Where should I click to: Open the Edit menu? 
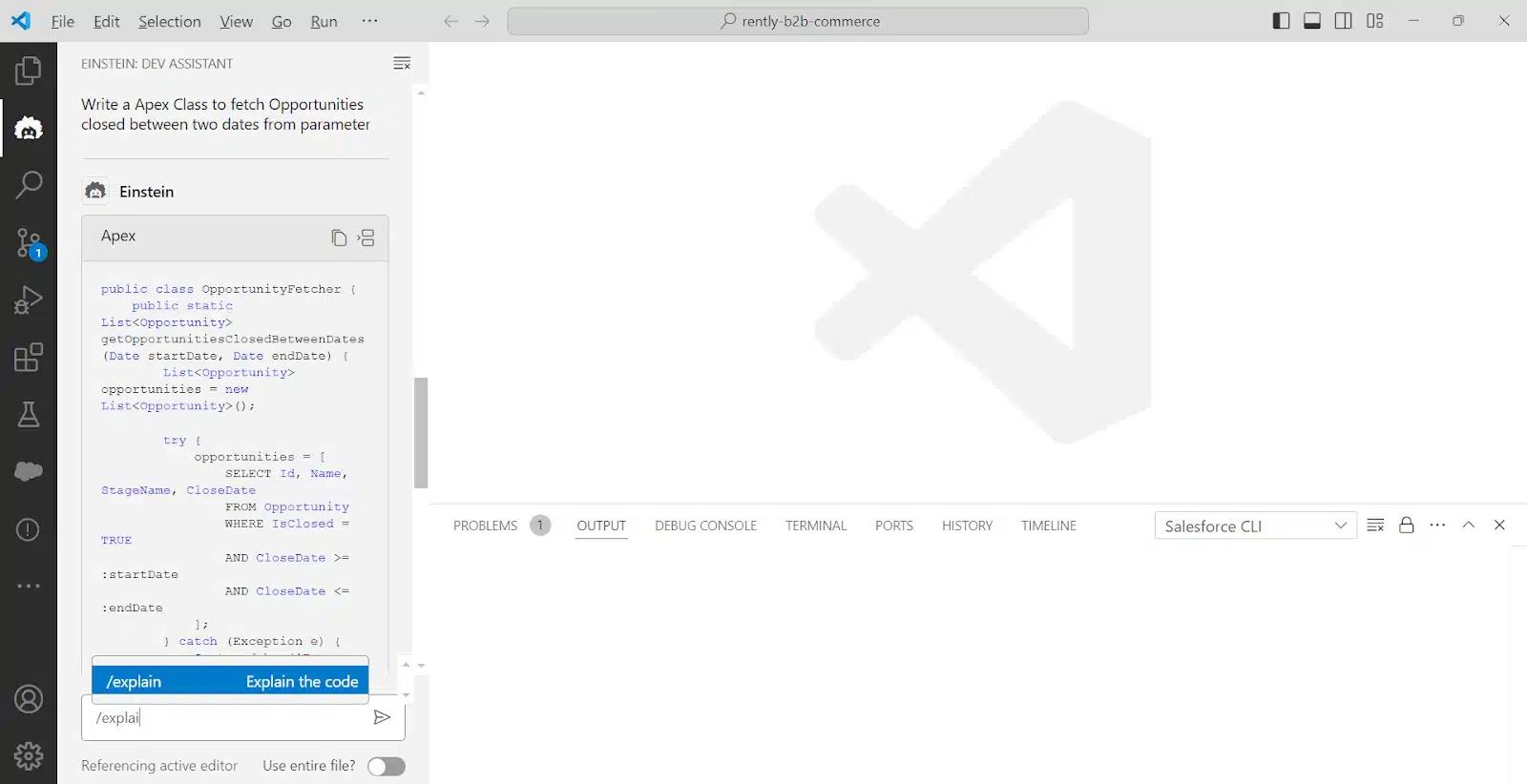click(x=107, y=21)
